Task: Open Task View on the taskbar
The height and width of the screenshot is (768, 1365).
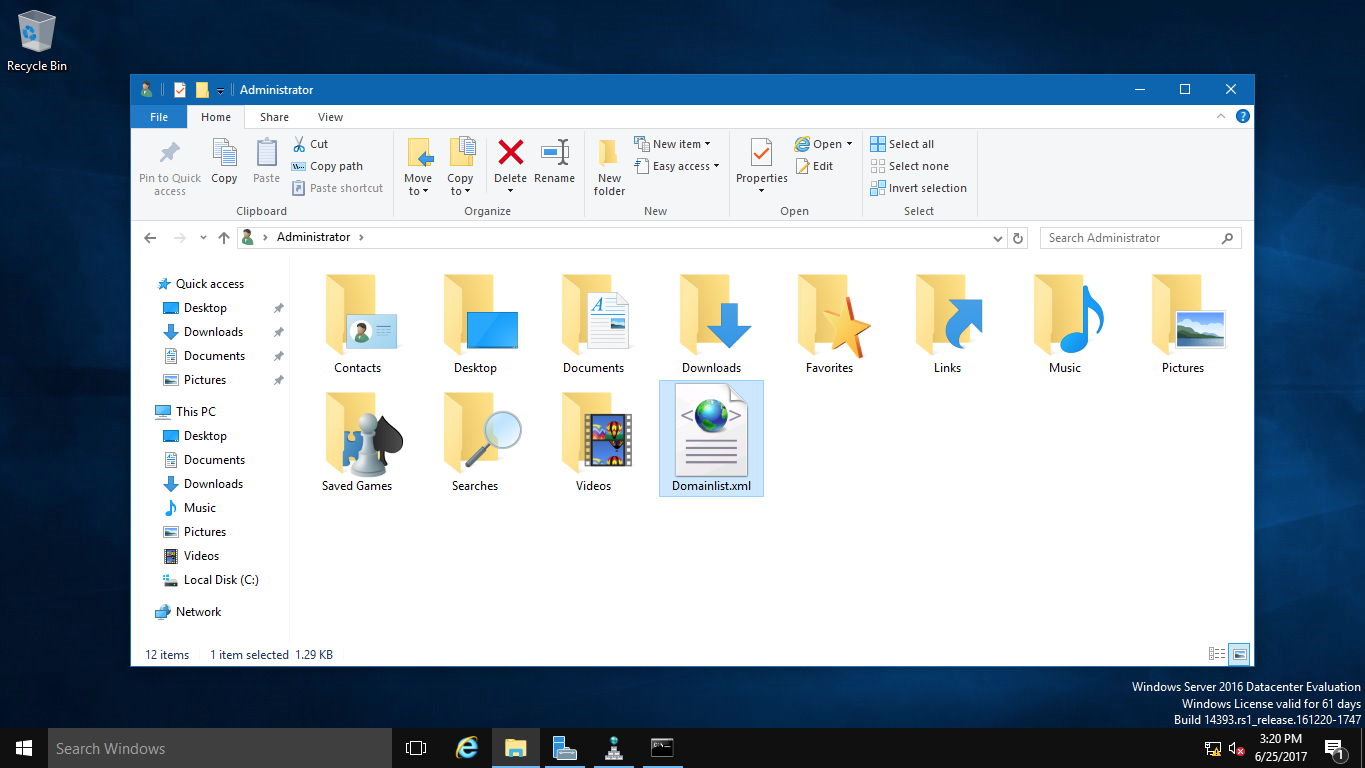Action: pyautogui.click(x=416, y=748)
